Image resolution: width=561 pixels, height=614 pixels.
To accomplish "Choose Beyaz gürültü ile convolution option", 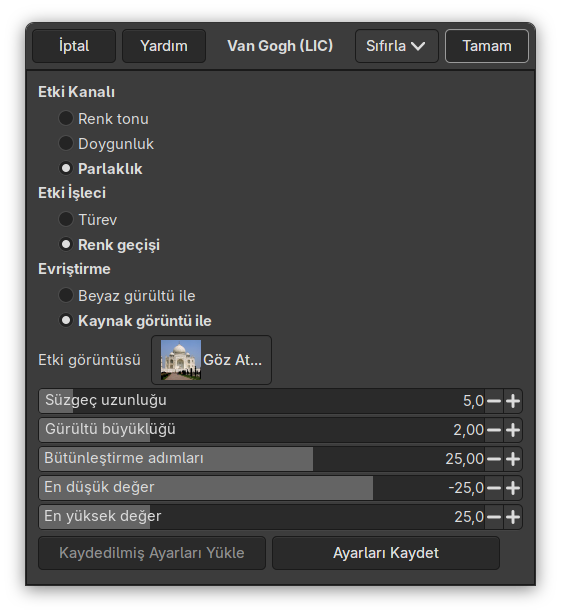I will tap(66, 295).
